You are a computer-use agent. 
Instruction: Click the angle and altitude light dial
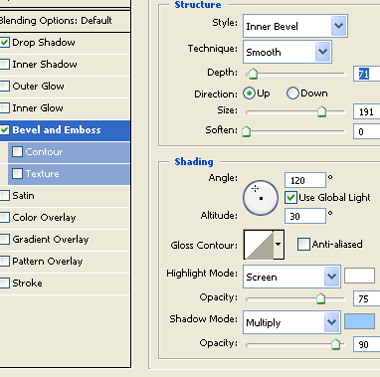260,198
